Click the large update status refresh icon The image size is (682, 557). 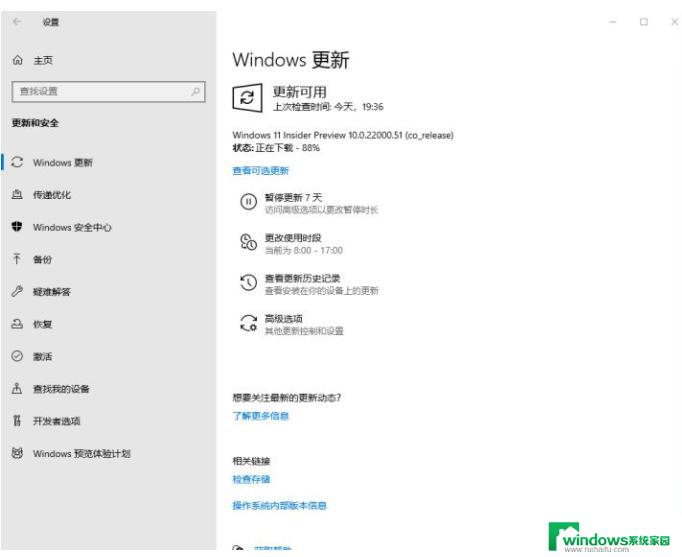pos(247,98)
